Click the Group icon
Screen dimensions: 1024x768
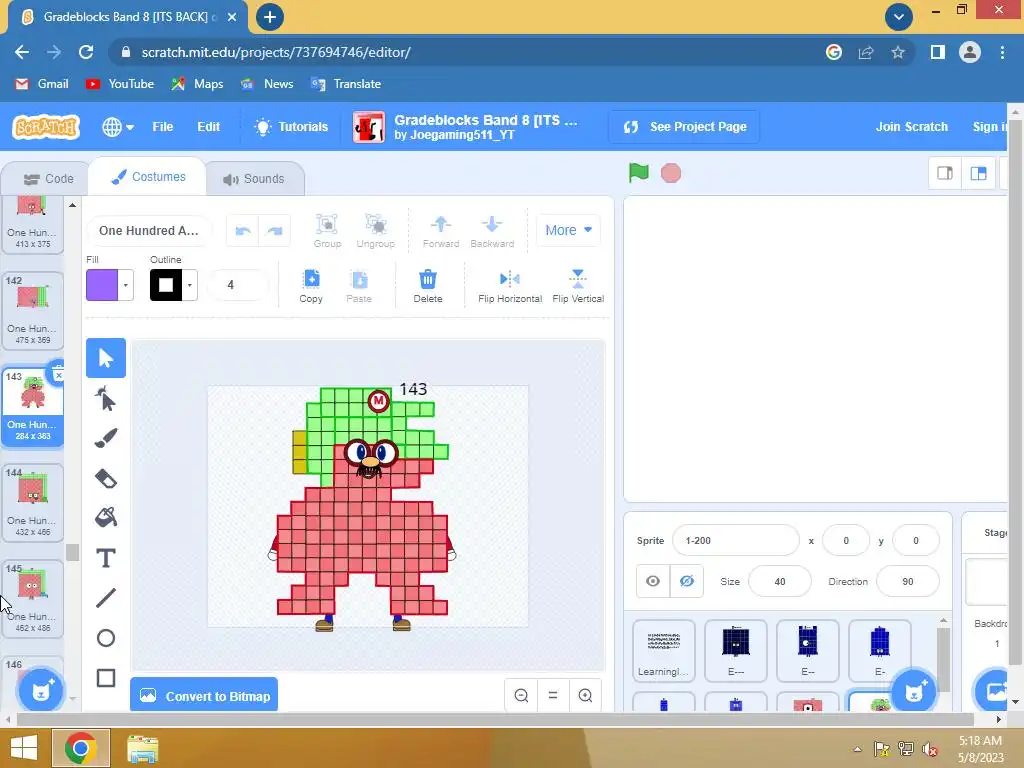coord(327,231)
